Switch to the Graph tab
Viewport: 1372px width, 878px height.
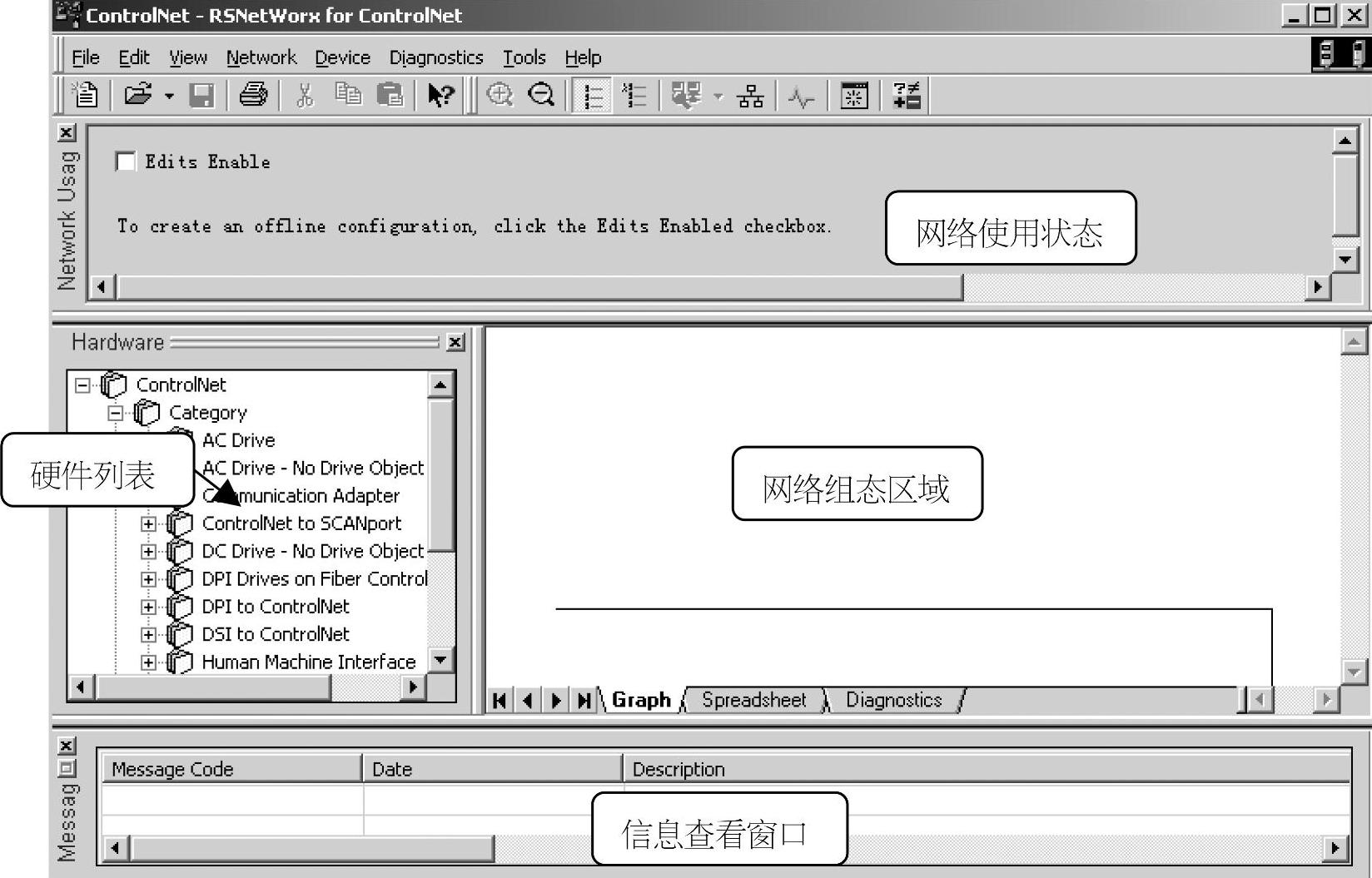[x=641, y=700]
